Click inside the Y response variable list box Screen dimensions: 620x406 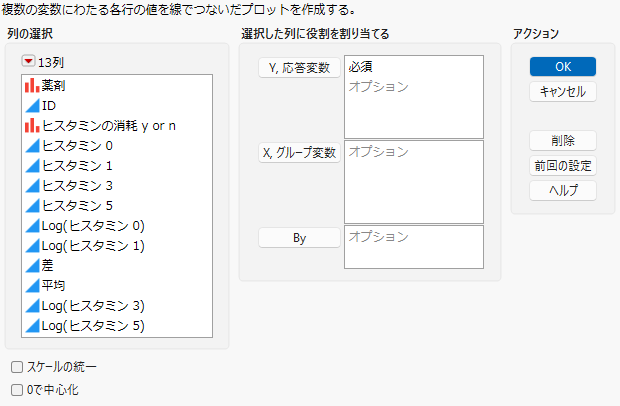tap(414, 97)
